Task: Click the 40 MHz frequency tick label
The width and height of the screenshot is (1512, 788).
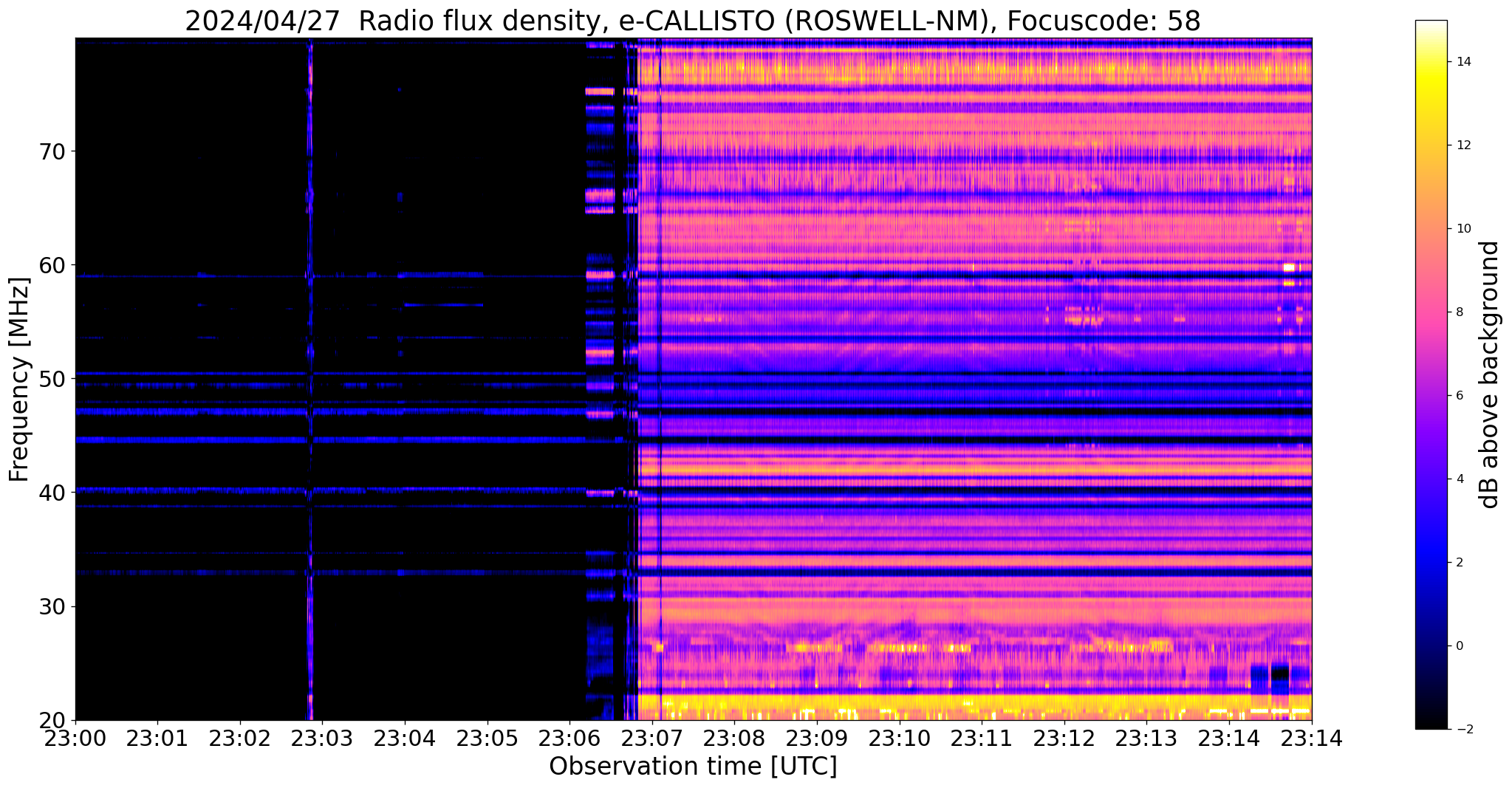Action: point(52,493)
